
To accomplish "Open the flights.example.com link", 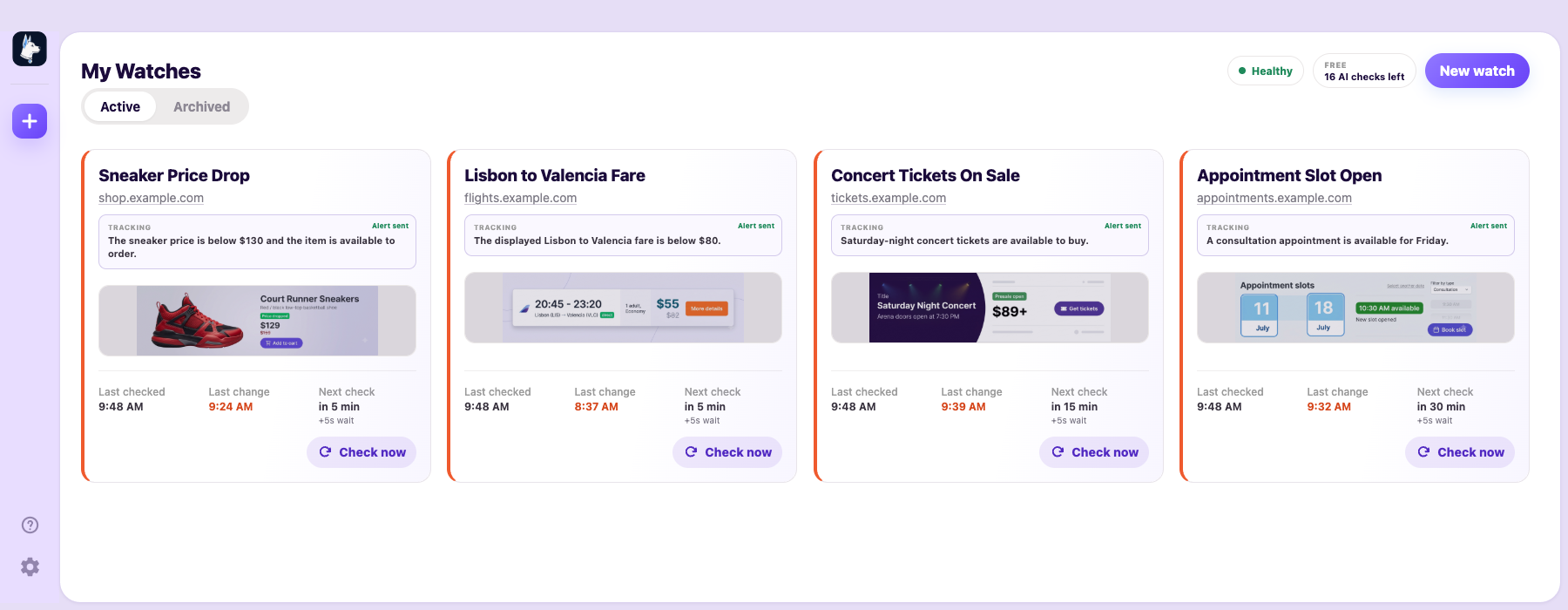I will click(x=520, y=198).
